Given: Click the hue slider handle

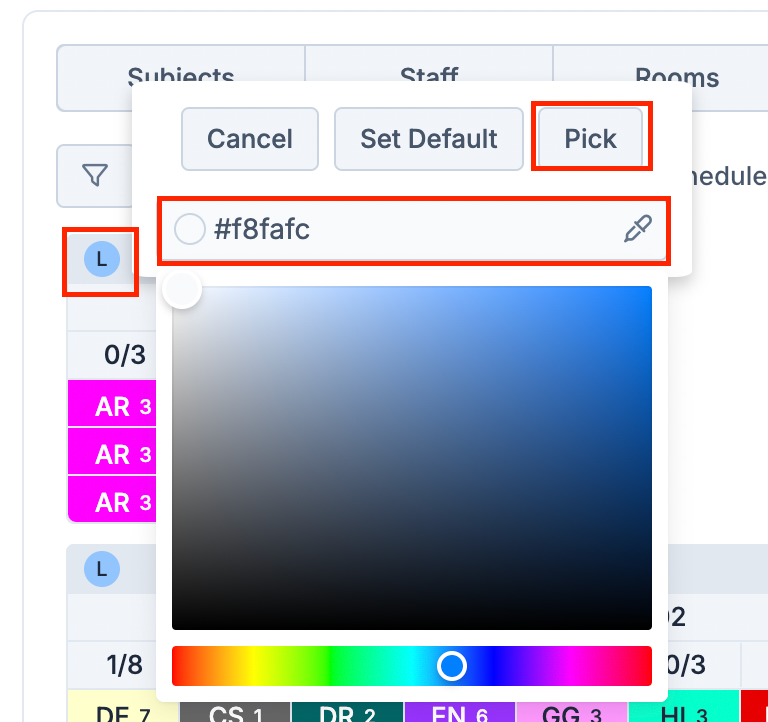Looking at the screenshot, I should (x=452, y=666).
